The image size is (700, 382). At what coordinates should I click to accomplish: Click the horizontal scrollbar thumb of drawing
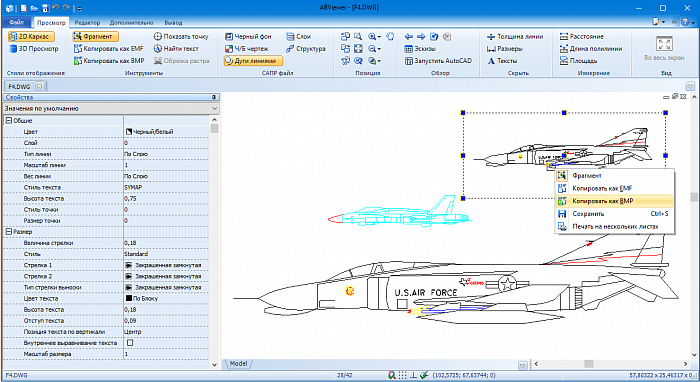click(x=589, y=364)
